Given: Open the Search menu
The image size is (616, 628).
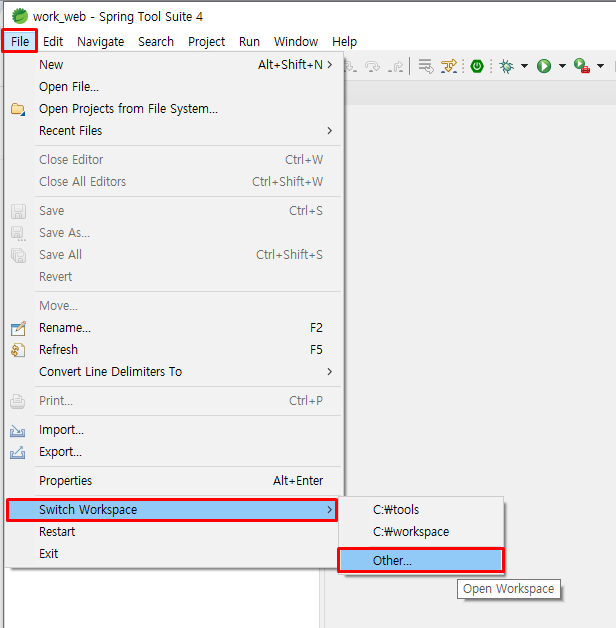Looking at the screenshot, I should pyautogui.click(x=156, y=41).
